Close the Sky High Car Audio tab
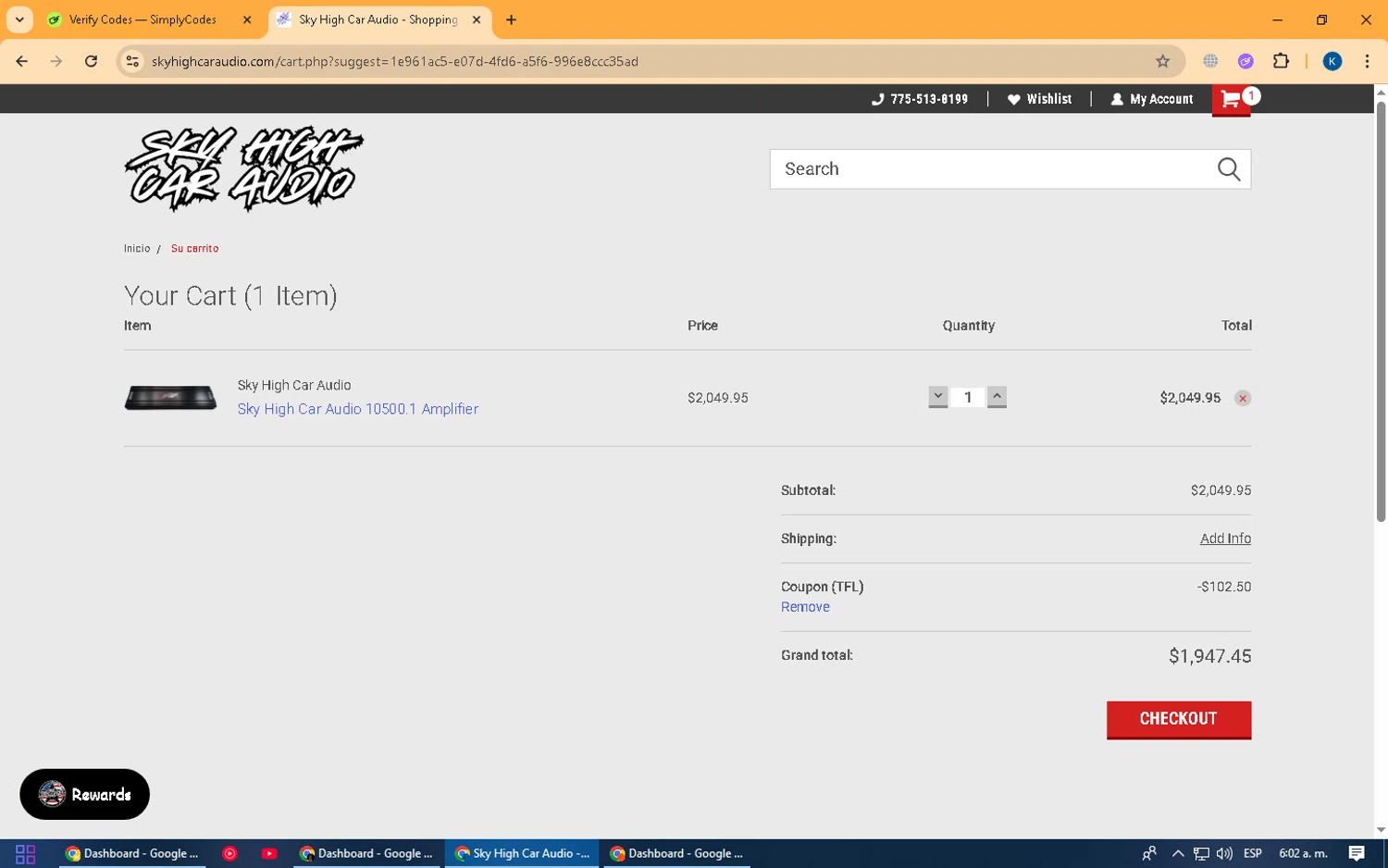Screen dimensions: 1388x868 477,19
